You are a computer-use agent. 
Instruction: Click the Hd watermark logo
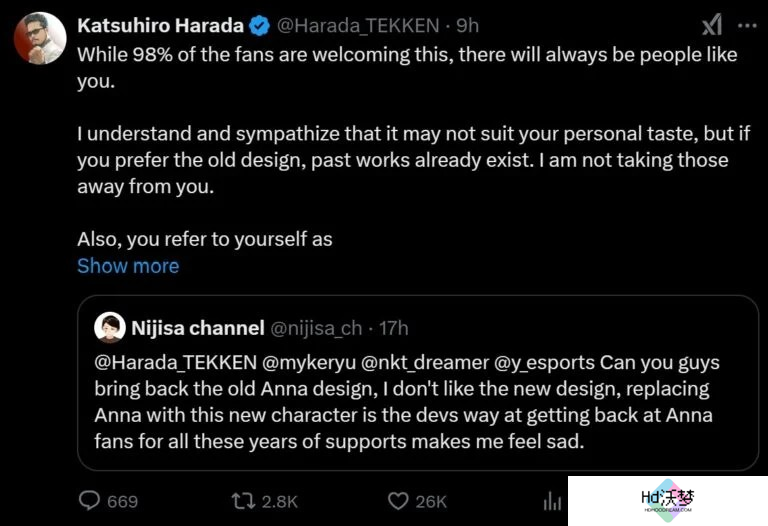pos(668,501)
